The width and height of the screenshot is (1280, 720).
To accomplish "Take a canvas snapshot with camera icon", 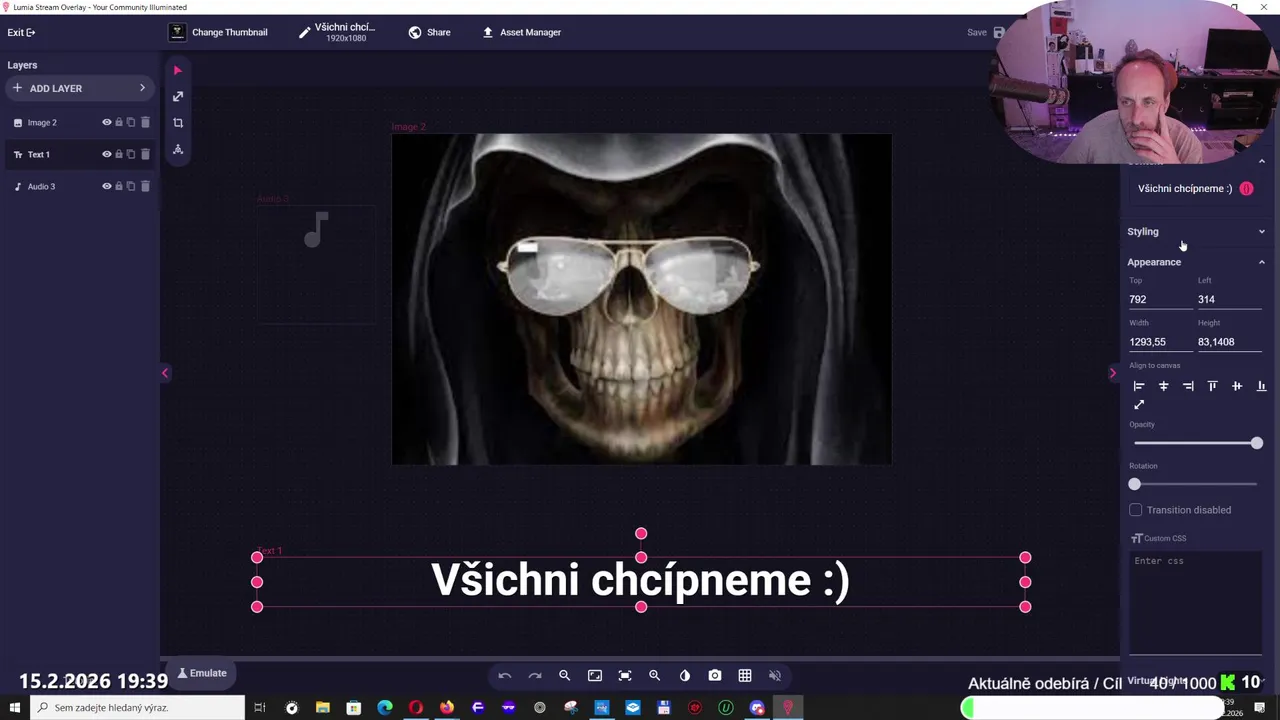I will (x=715, y=676).
